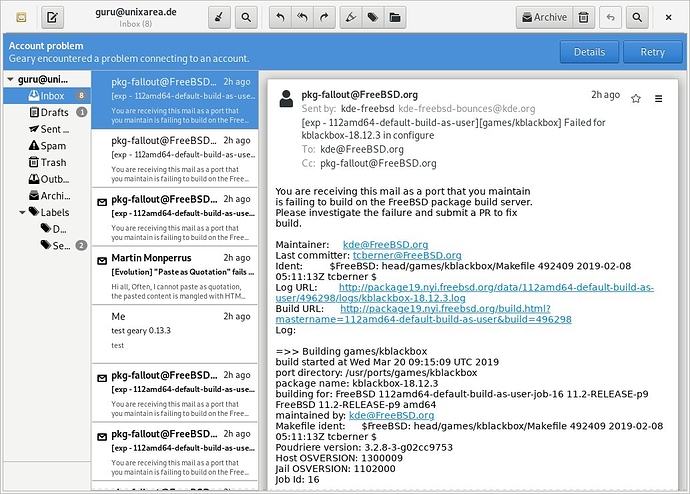Add a label with the tag icon
Viewport: 690px width, 494px height.
(373, 17)
